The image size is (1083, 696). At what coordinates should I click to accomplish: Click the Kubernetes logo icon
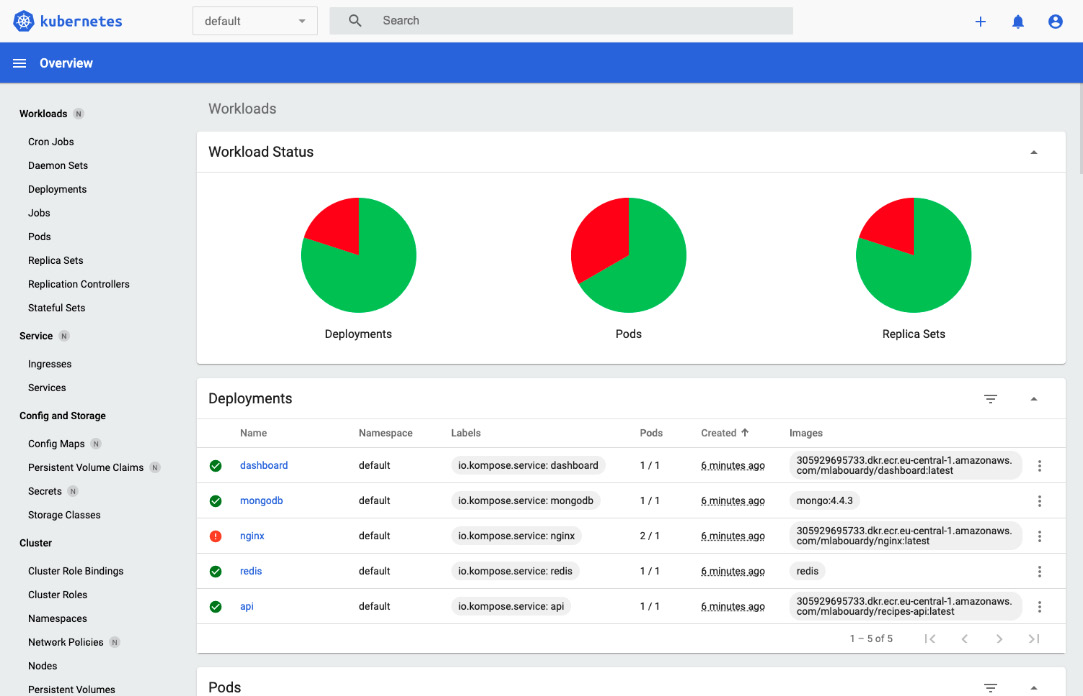pos(23,21)
